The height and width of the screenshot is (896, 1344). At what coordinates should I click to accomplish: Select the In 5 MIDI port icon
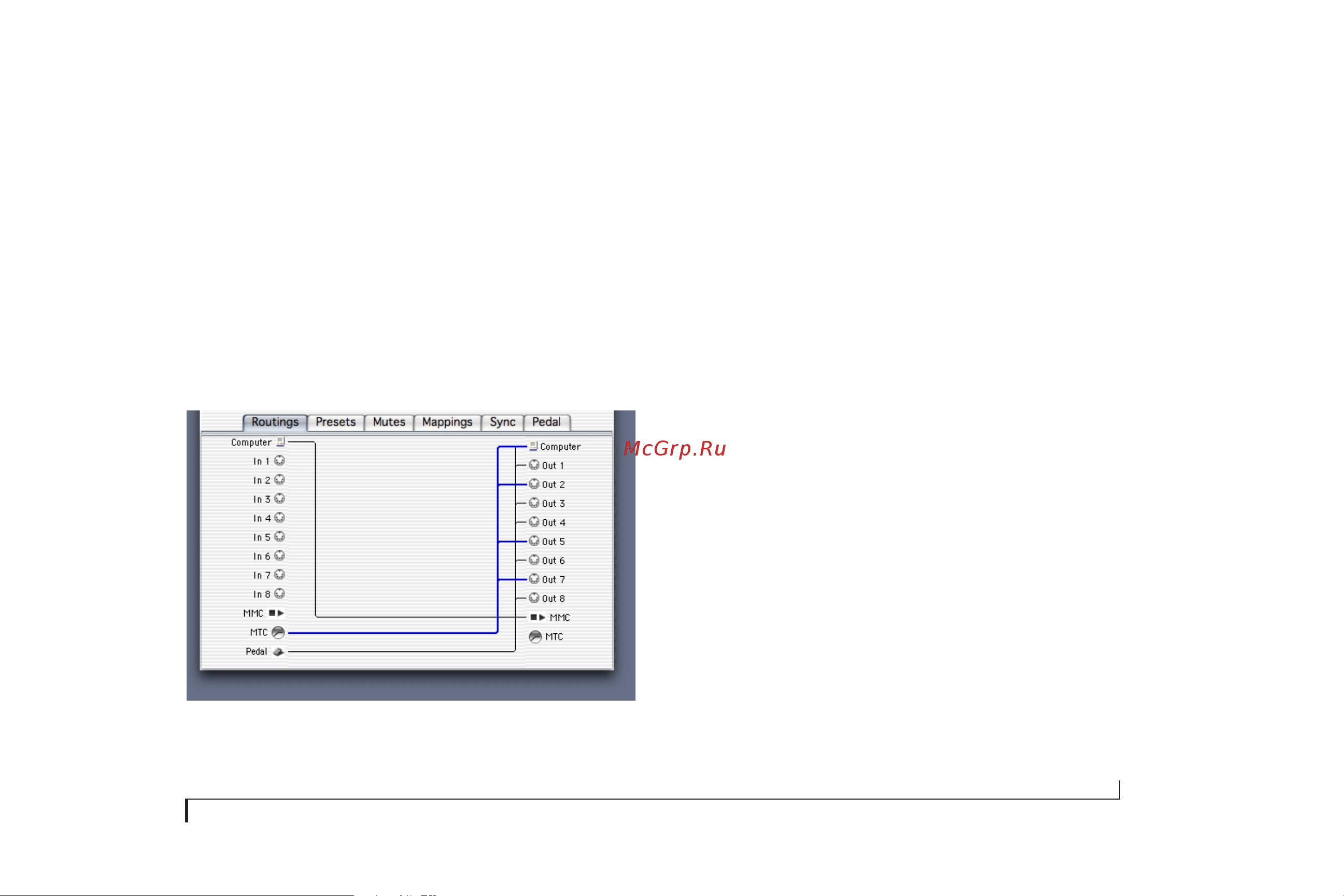click(279, 536)
